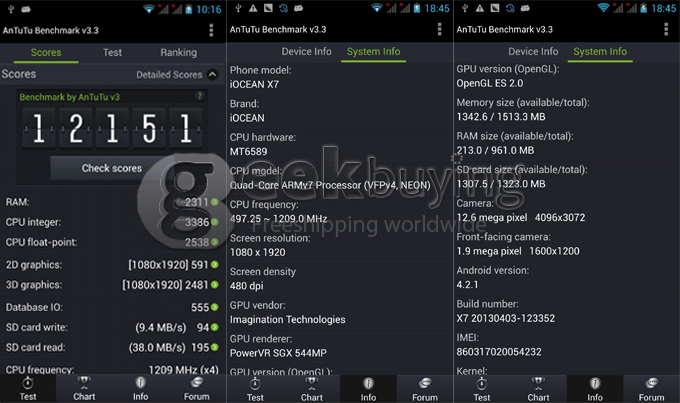Screen dimensions: 680x403
Task: Click Android version 4.2.1 value
Action: (x=467, y=285)
